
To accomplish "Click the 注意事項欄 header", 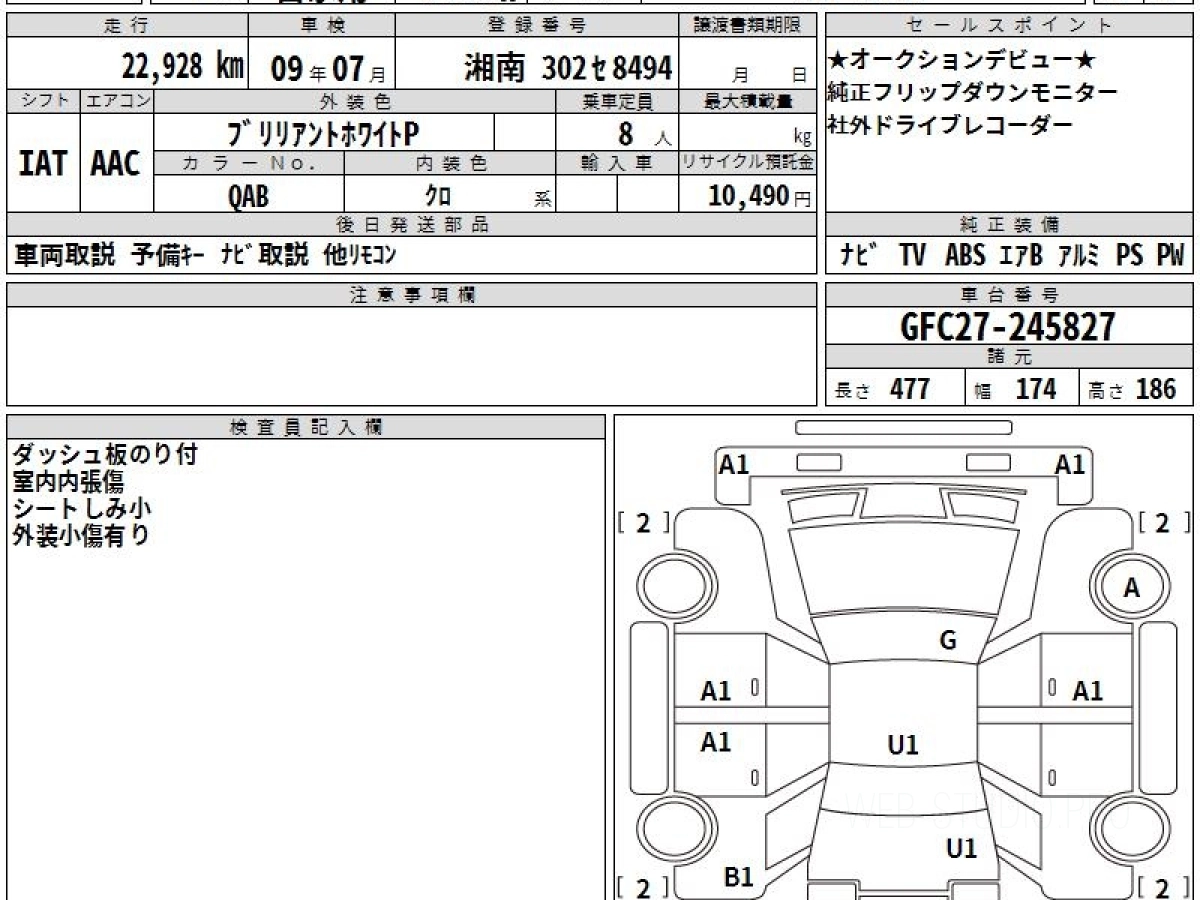I will click(412, 294).
